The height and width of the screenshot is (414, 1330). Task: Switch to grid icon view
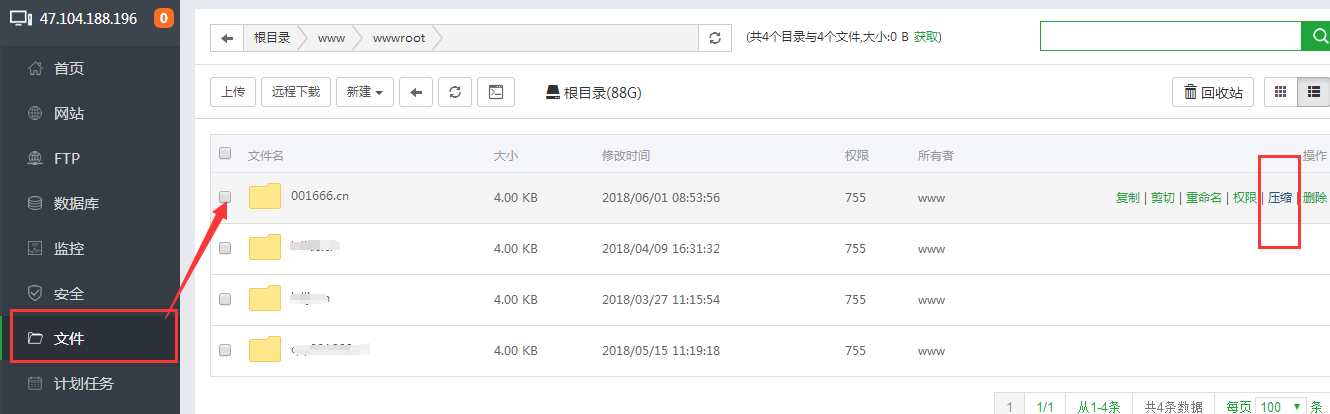[x=1280, y=92]
